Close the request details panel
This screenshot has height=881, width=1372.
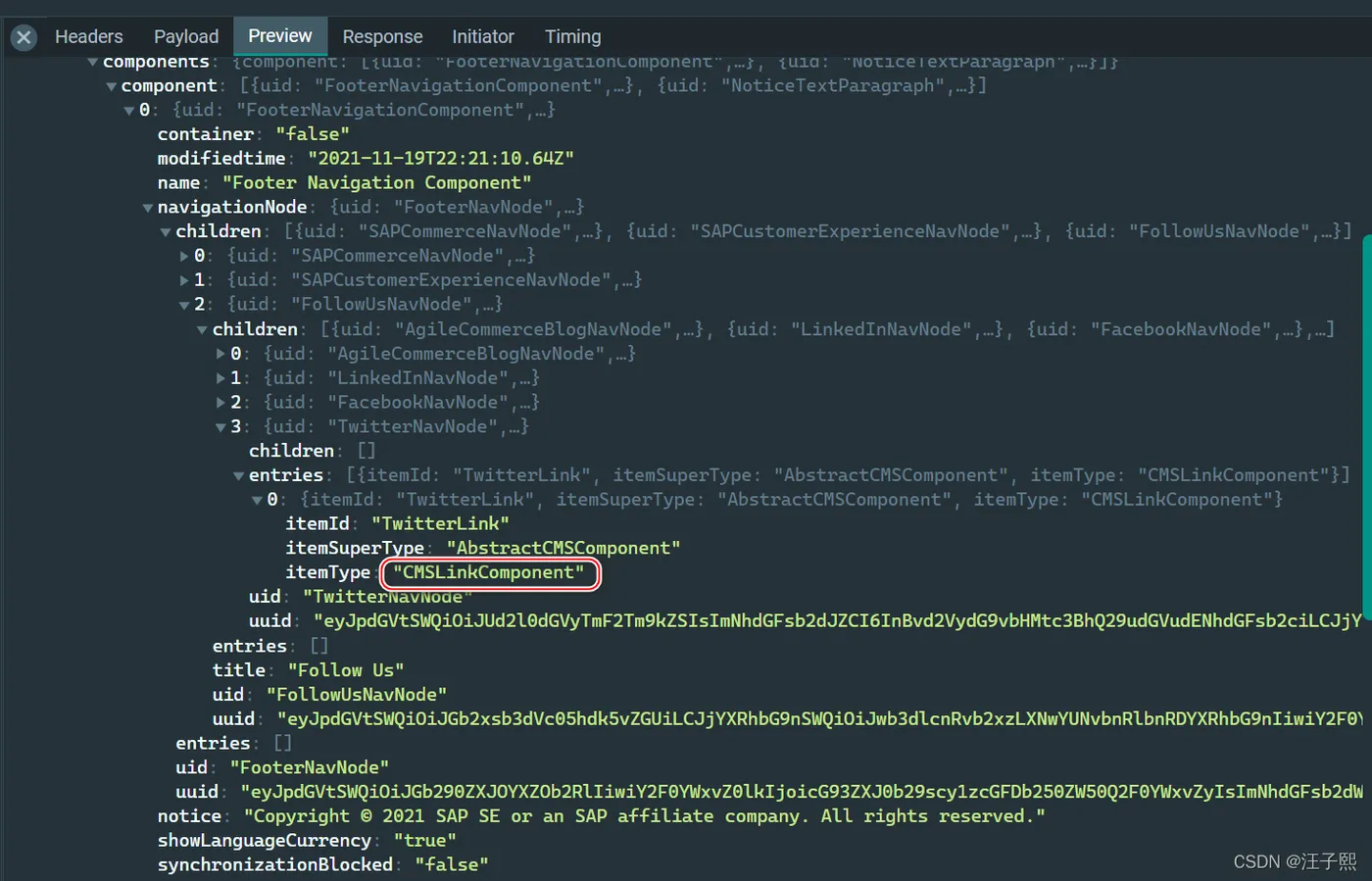[24, 37]
